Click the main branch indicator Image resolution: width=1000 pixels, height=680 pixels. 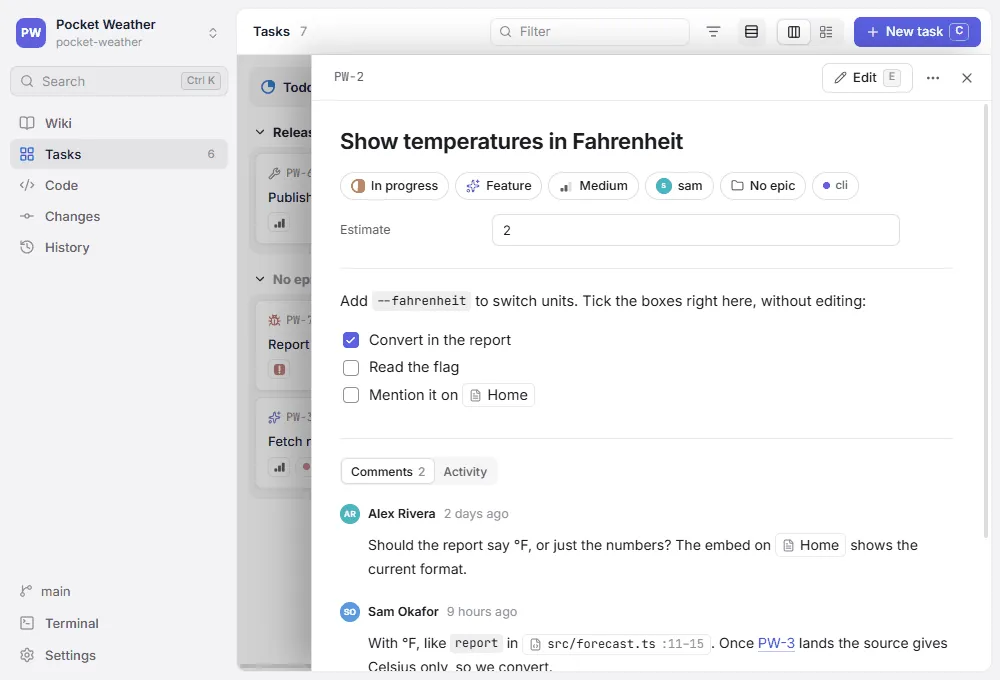(45, 591)
